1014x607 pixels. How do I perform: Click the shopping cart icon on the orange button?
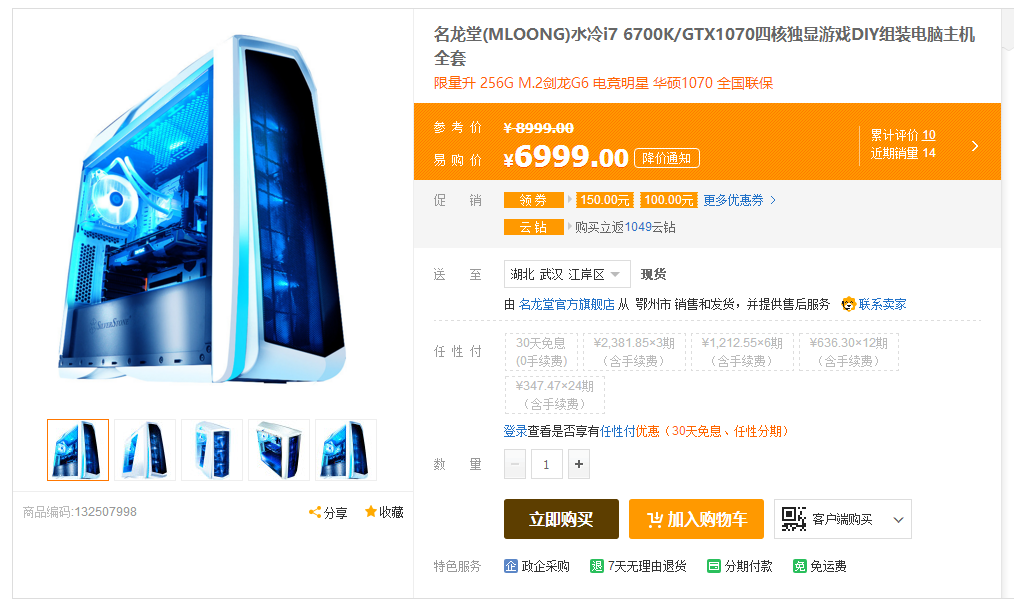coord(655,519)
